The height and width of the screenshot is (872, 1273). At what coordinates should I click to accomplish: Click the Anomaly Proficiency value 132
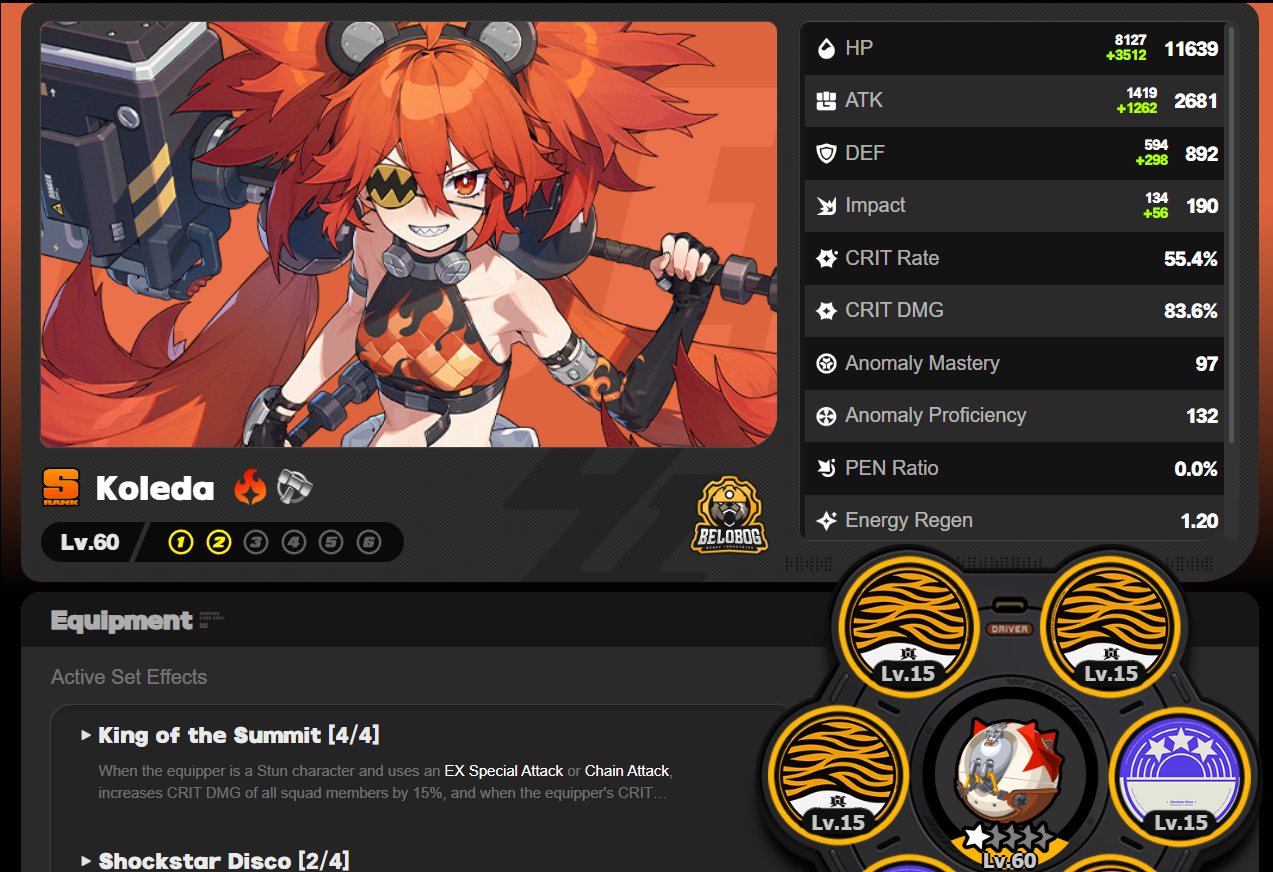point(1202,416)
